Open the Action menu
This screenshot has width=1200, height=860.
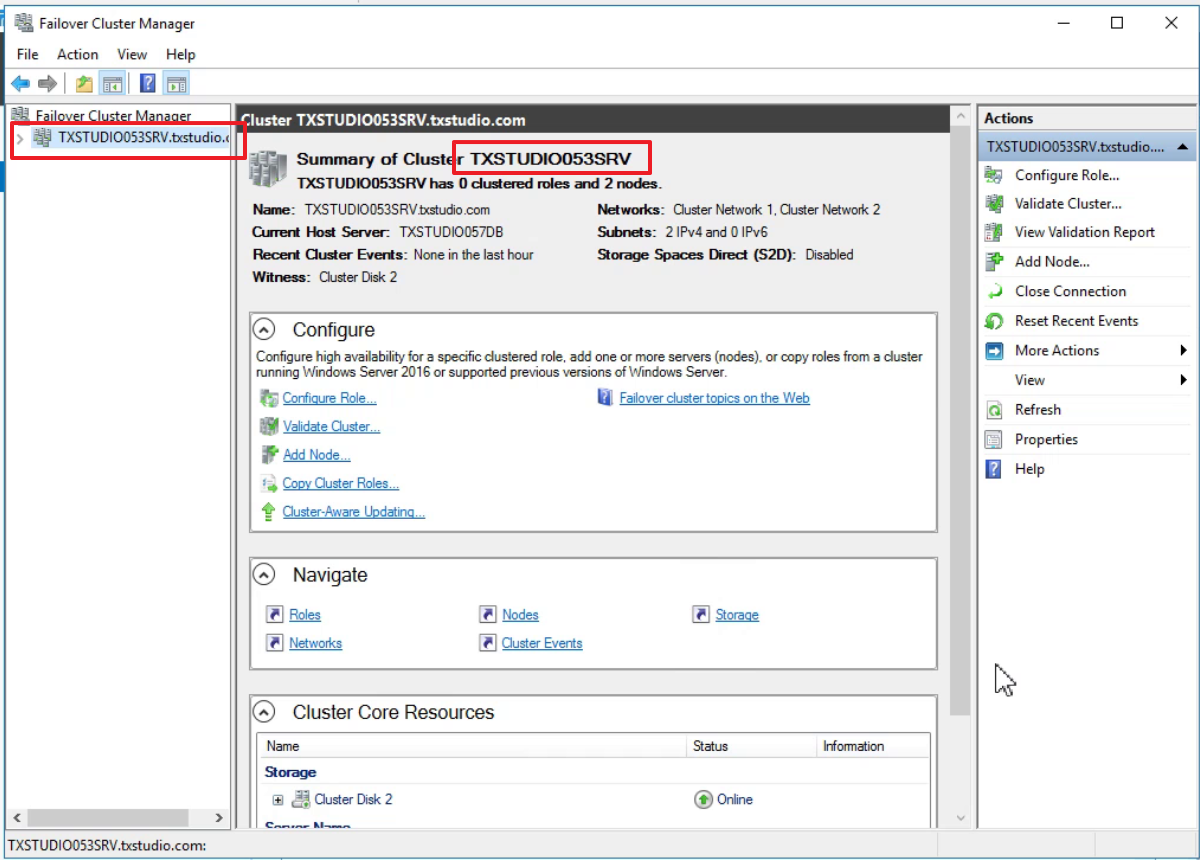tap(77, 54)
